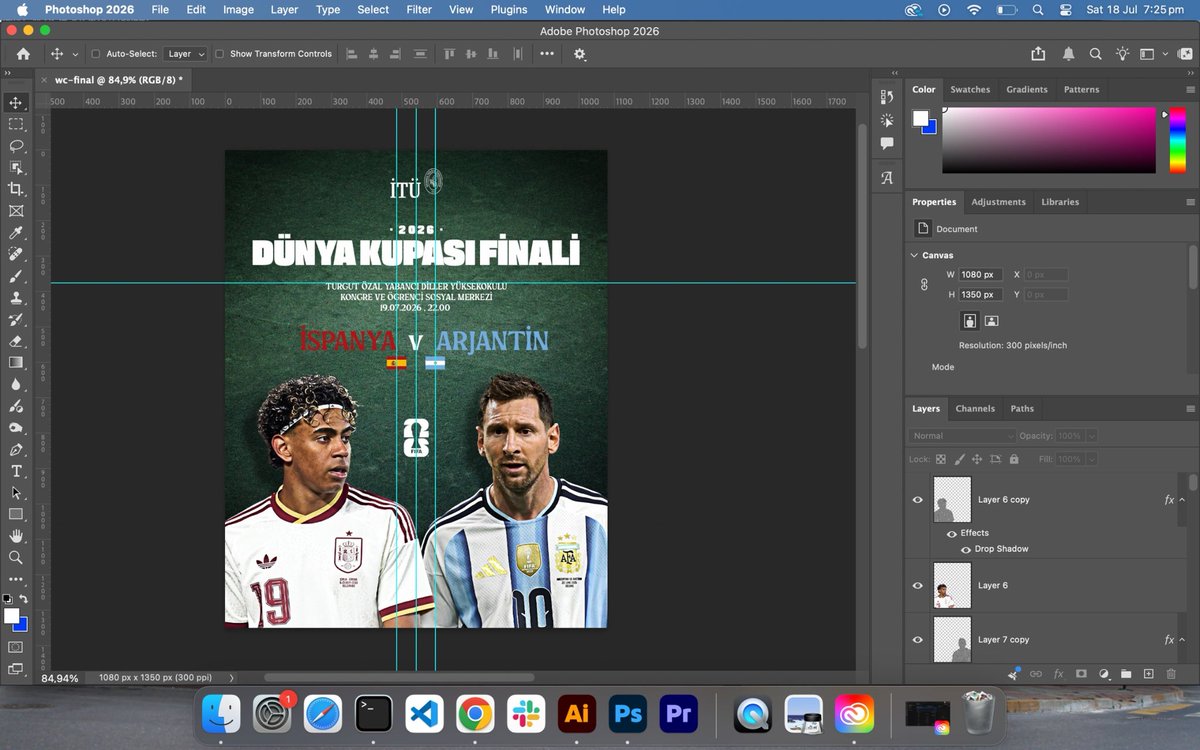Open the Adjustments tab

[x=998, y=202]
